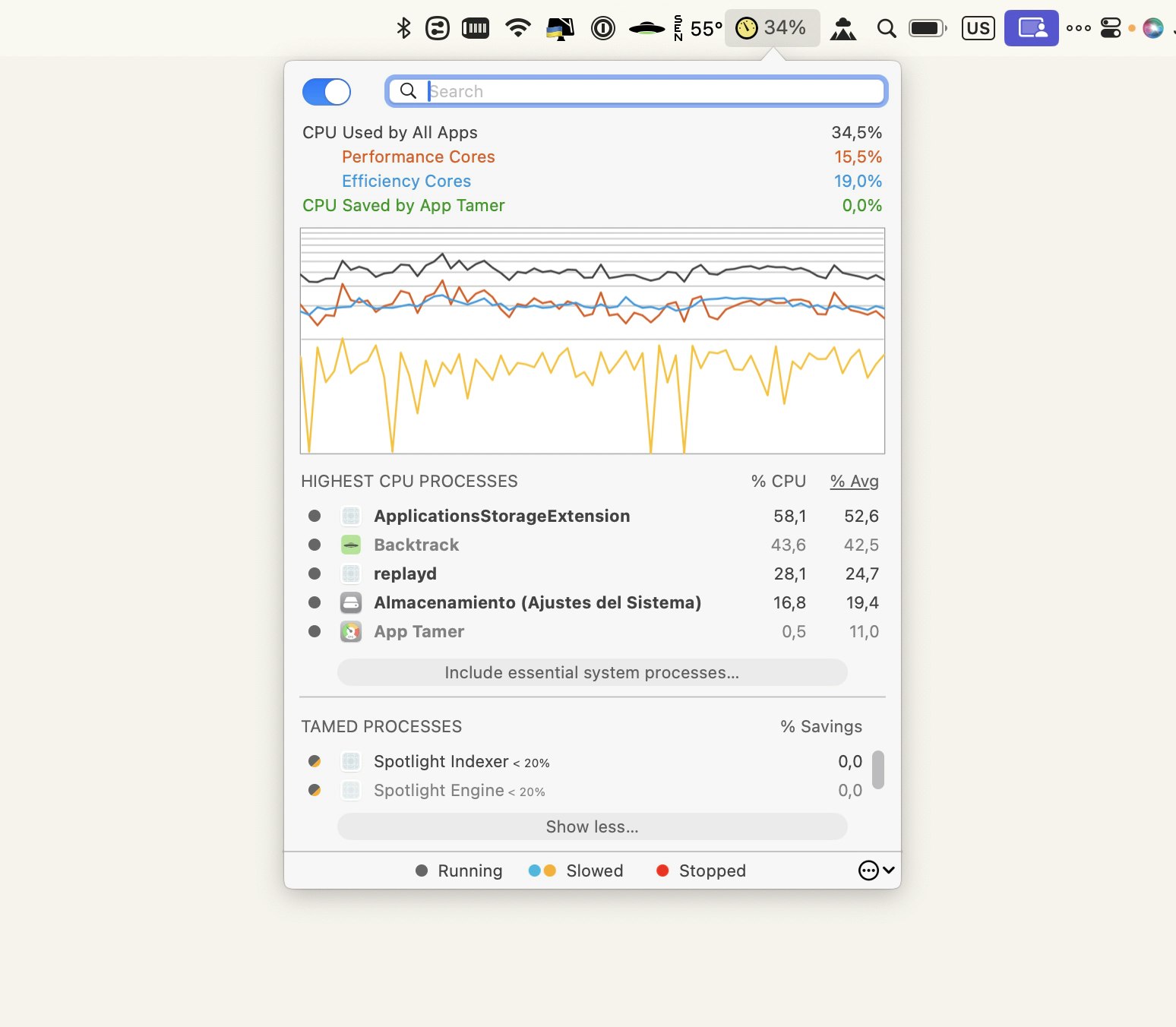Viewport: 1176px width, 1027px height.
Task: Click the % CPU column header
Action: click(x=779, y=482)
